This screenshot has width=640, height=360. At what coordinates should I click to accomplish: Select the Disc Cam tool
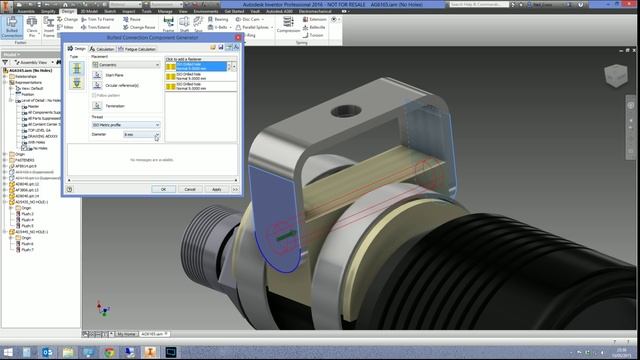coord(247,19)
